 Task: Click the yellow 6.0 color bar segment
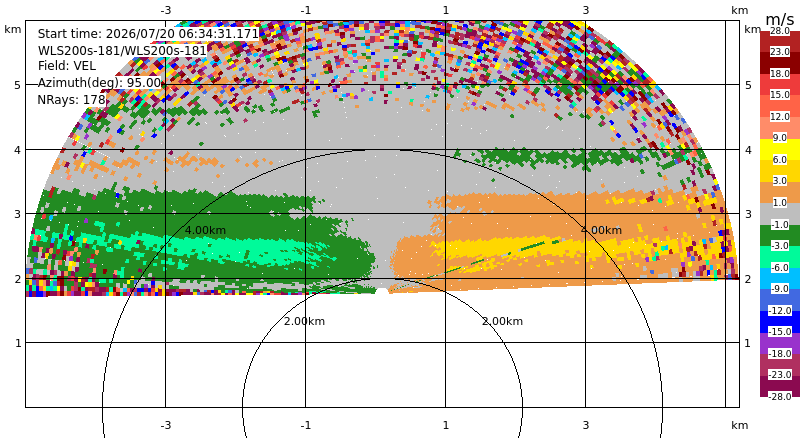point(780,149)
